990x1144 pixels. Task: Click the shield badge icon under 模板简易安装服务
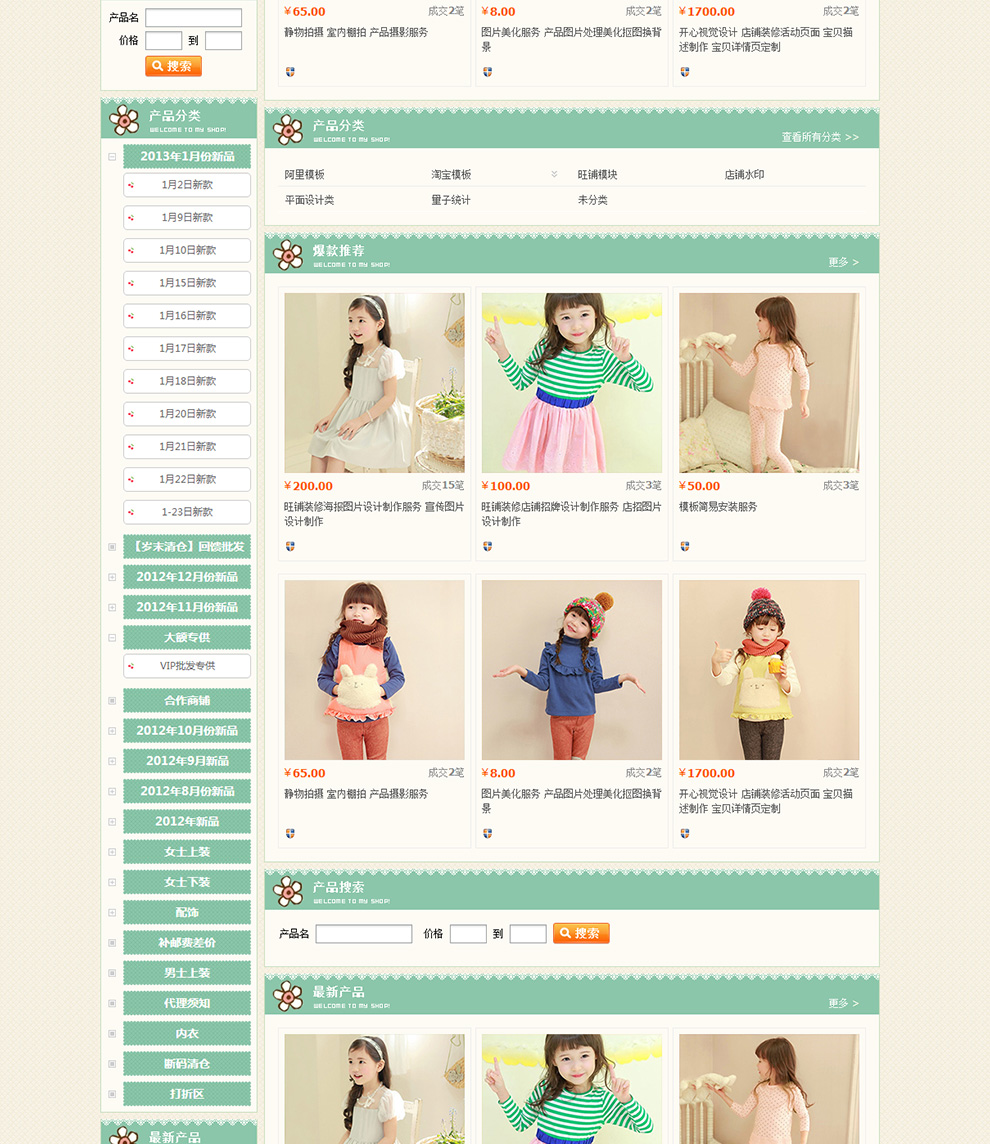(x=684, y=546)
